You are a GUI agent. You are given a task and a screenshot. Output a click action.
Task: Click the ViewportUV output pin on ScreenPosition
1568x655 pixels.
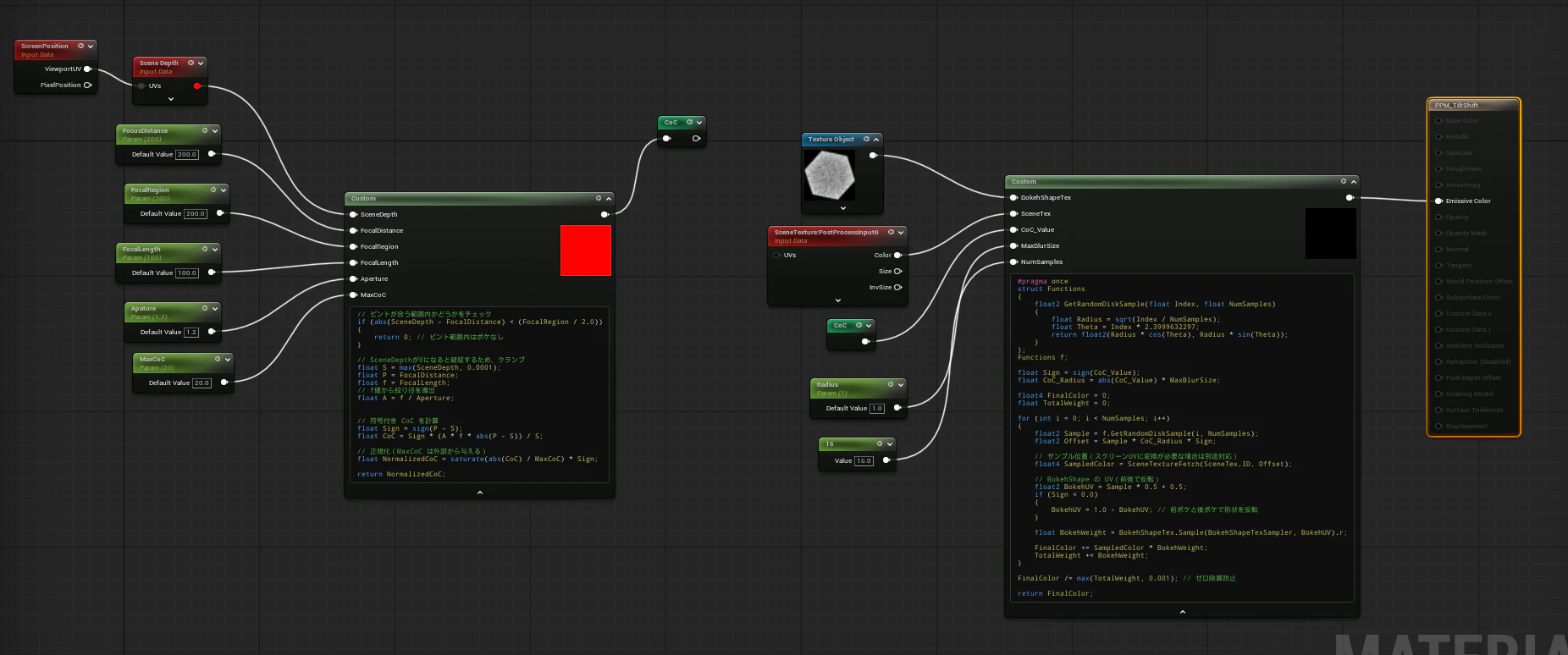pyautogui.click(x=87, y=69)
